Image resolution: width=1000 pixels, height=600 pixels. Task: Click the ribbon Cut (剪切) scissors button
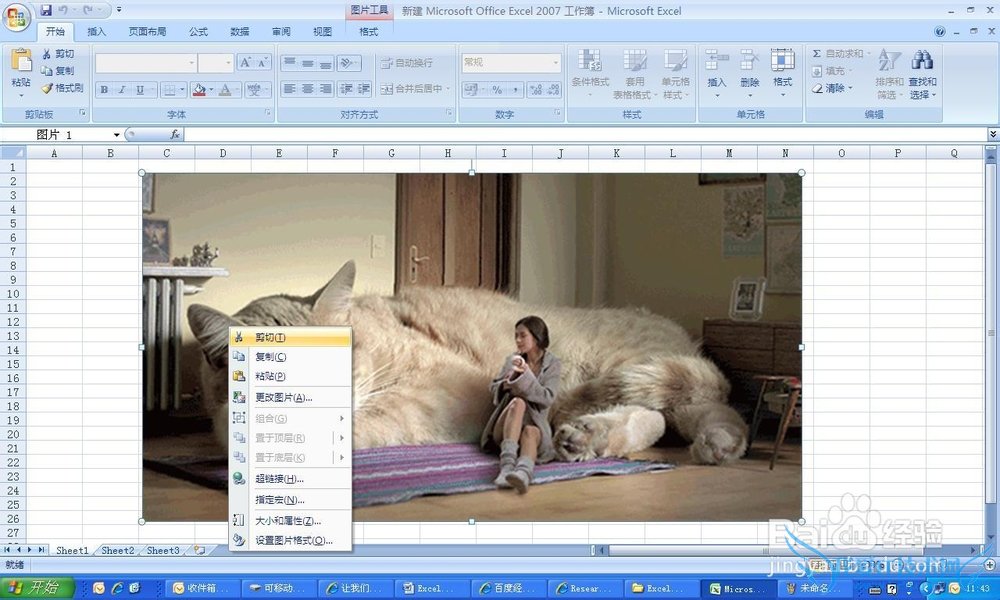point(58,54)
